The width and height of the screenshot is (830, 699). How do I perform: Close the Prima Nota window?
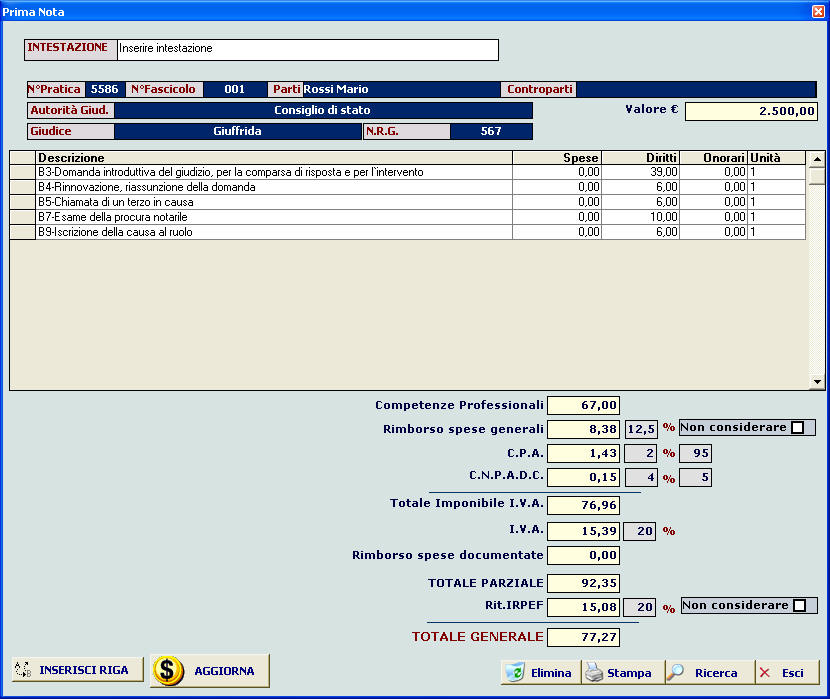(818, 11)
